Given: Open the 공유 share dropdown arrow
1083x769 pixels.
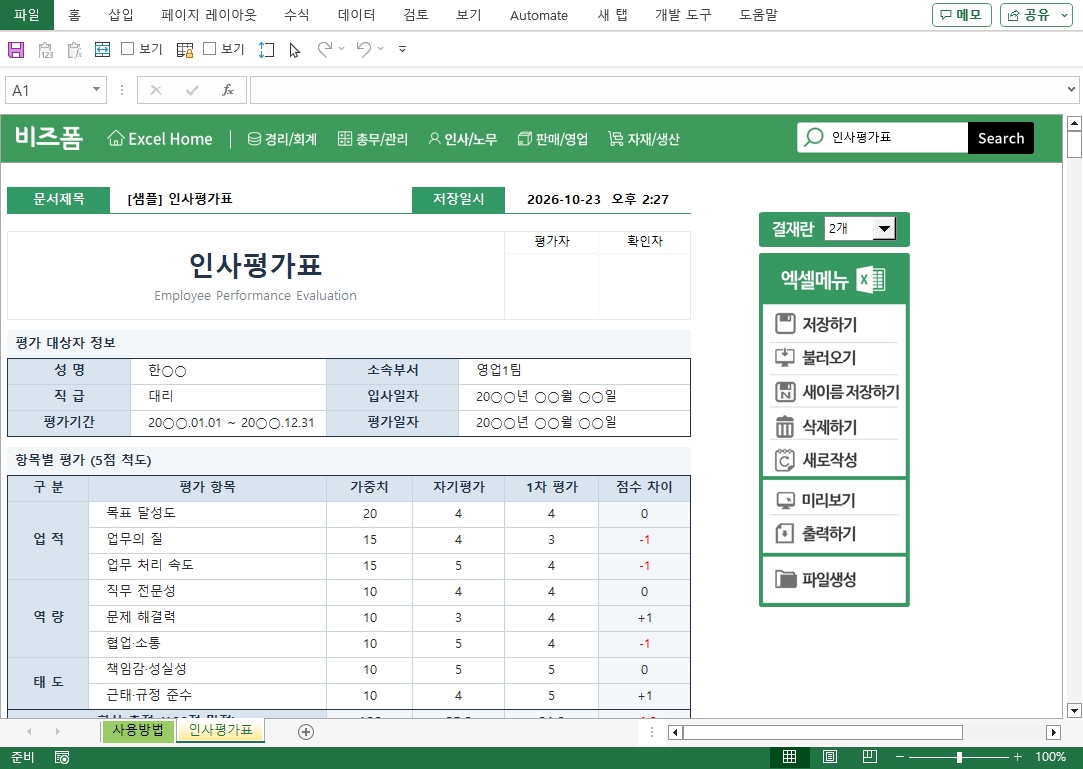Looking at the screenshot, I should [1065, 15].
